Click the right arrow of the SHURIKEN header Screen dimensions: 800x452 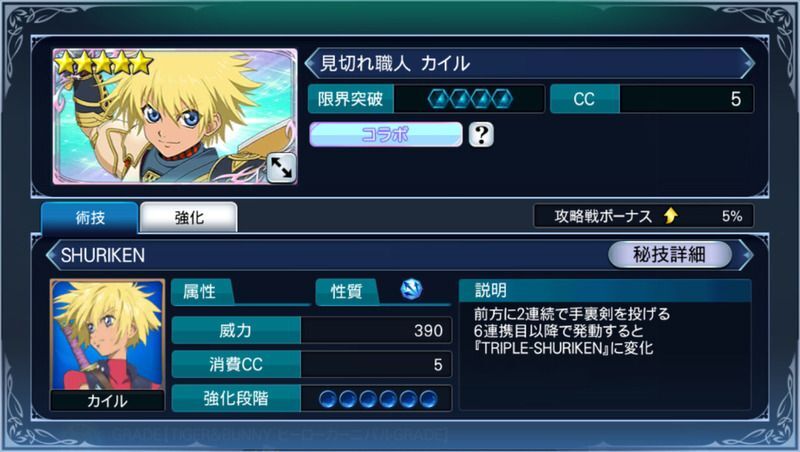(x=747, y=254)
